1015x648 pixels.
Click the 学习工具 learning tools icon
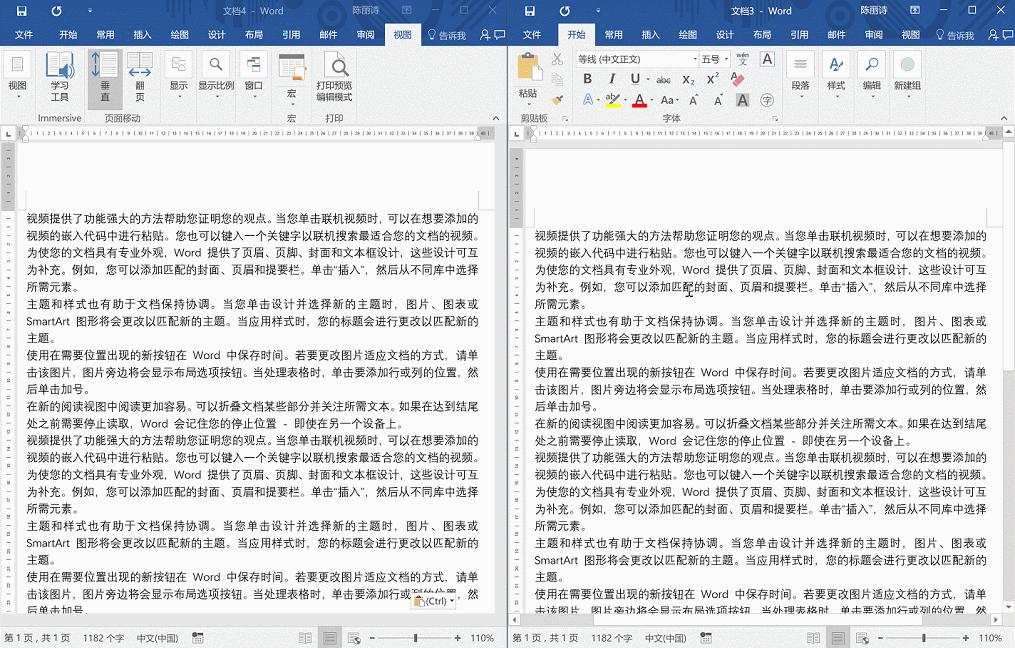(60, 77)
